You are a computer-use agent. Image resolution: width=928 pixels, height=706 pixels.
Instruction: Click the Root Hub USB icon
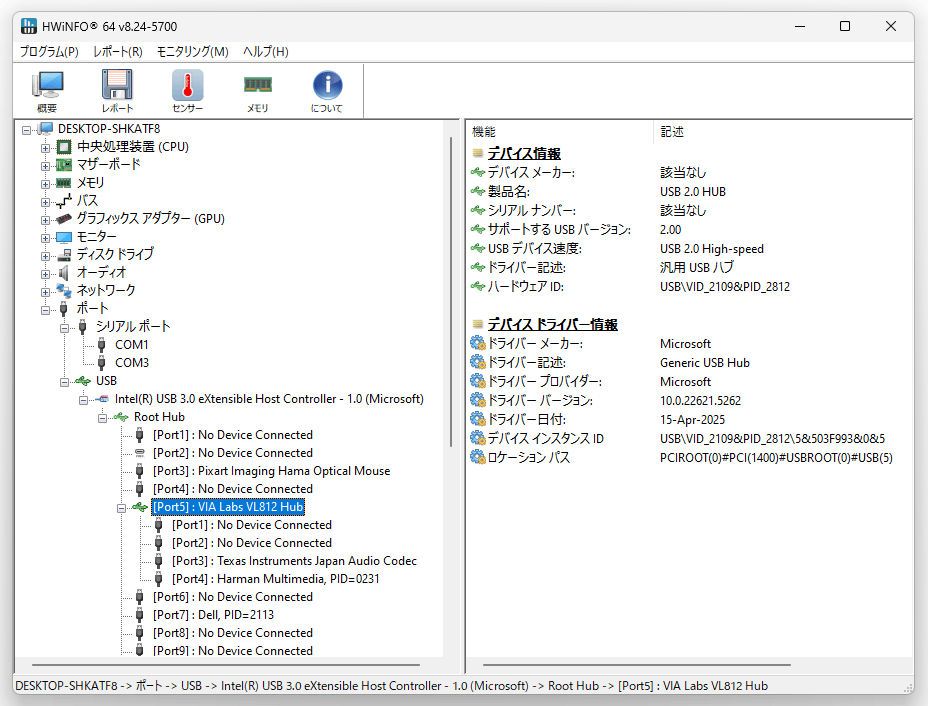[121, 417]
